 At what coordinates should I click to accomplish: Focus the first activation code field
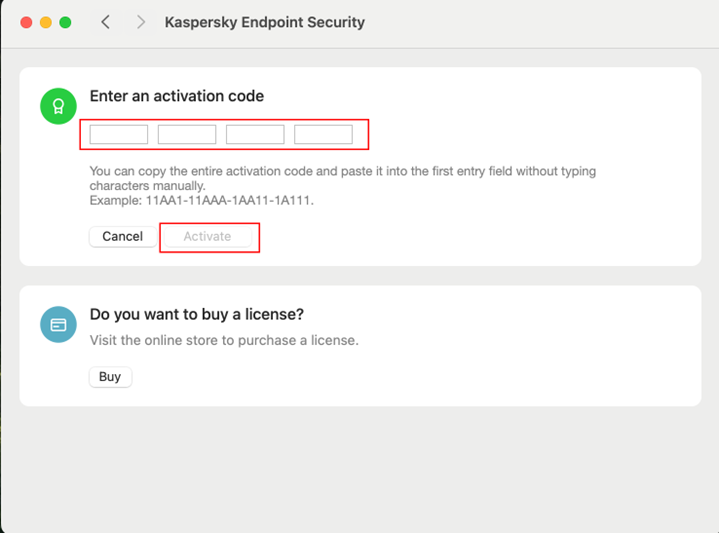pyautogui.click(x=119, y=134)
